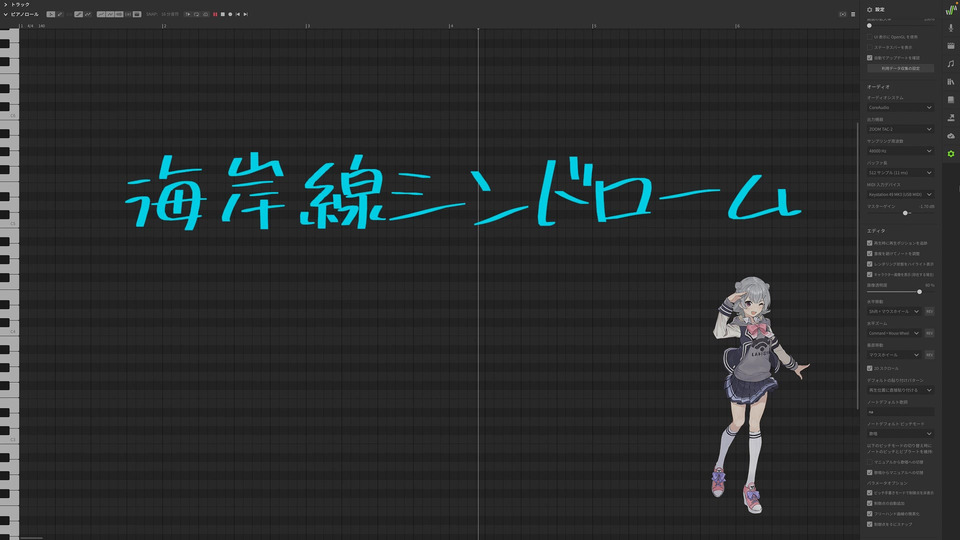Select the pointer tool in piano roll toolbar

click(51, 14)
